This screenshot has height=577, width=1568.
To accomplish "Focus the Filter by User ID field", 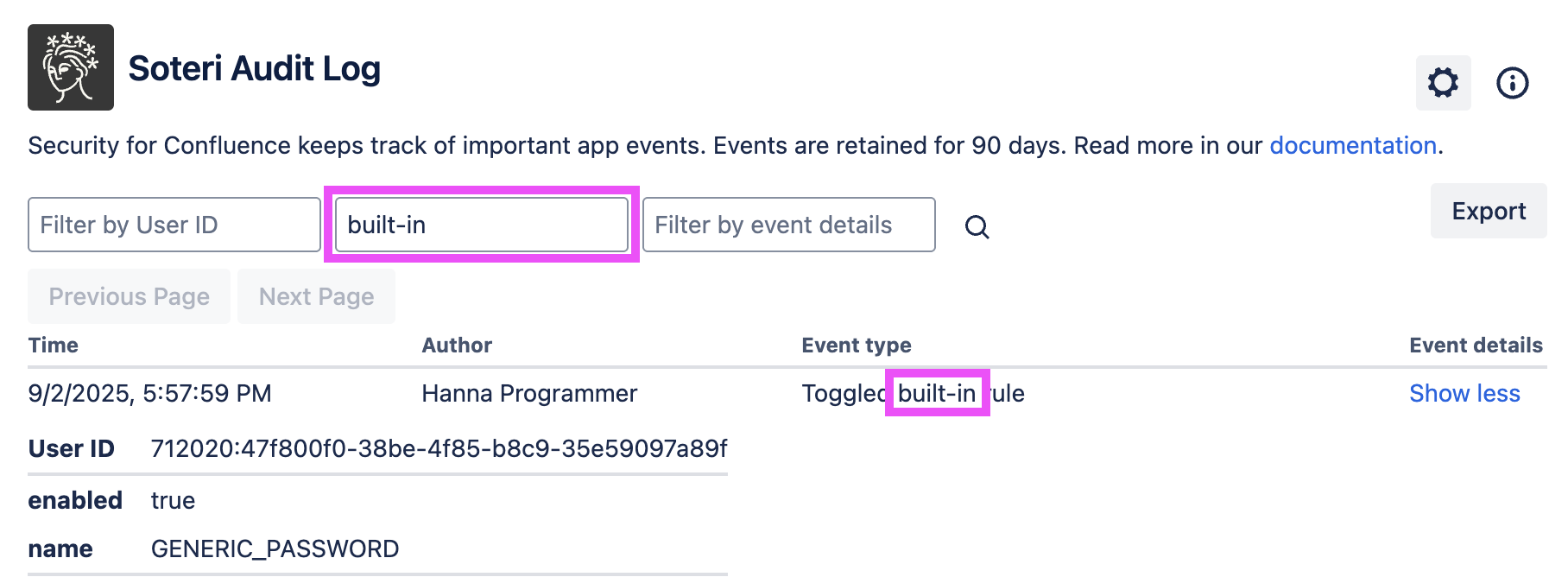I will [x=174, y=225].
